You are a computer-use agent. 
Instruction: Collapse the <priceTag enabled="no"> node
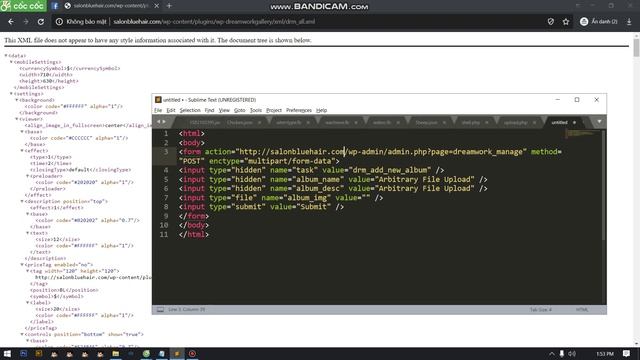(22, 264)
